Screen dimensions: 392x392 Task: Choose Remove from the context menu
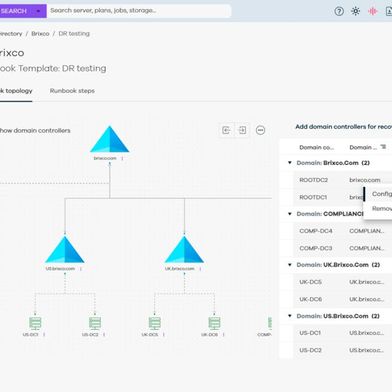(382, 209)
